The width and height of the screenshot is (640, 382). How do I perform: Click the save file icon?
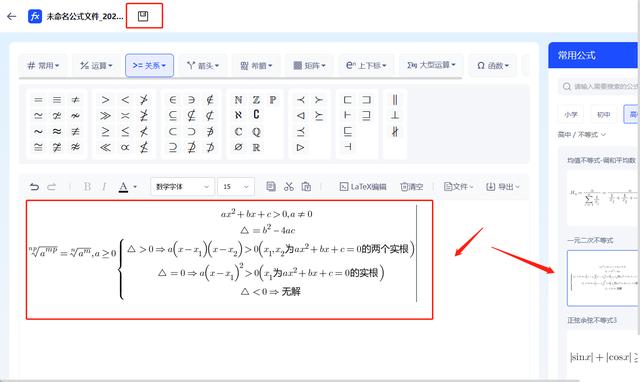click(x=143, y=16)
